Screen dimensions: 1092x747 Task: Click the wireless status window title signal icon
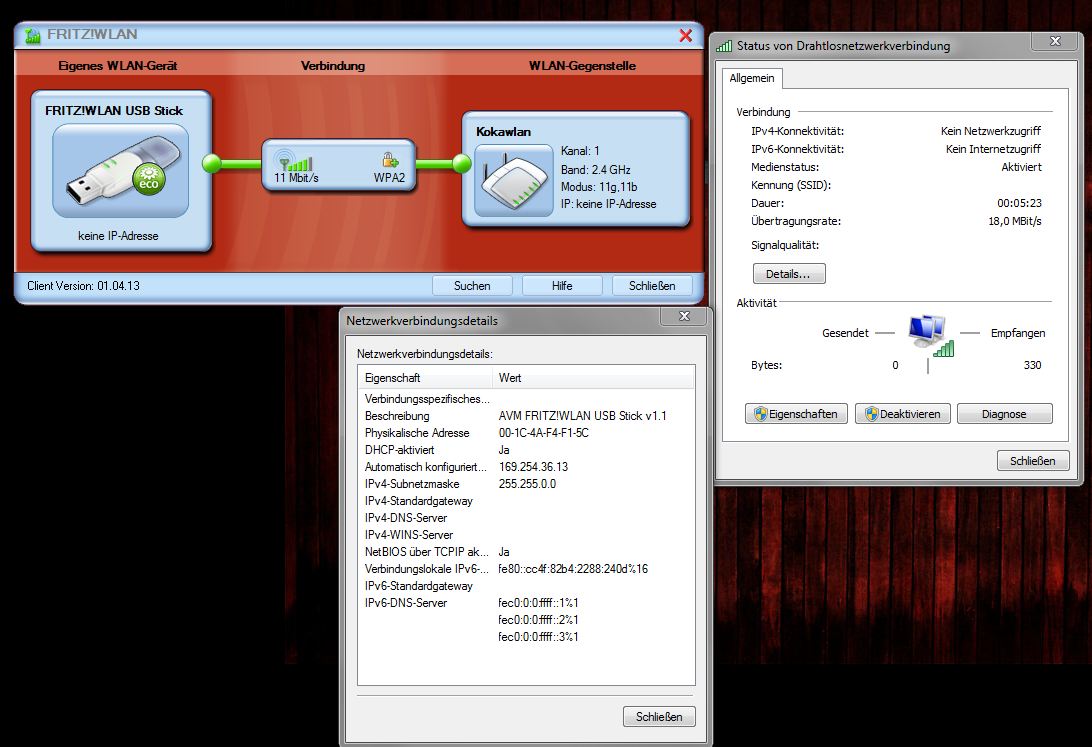click(x=724, y=46)
